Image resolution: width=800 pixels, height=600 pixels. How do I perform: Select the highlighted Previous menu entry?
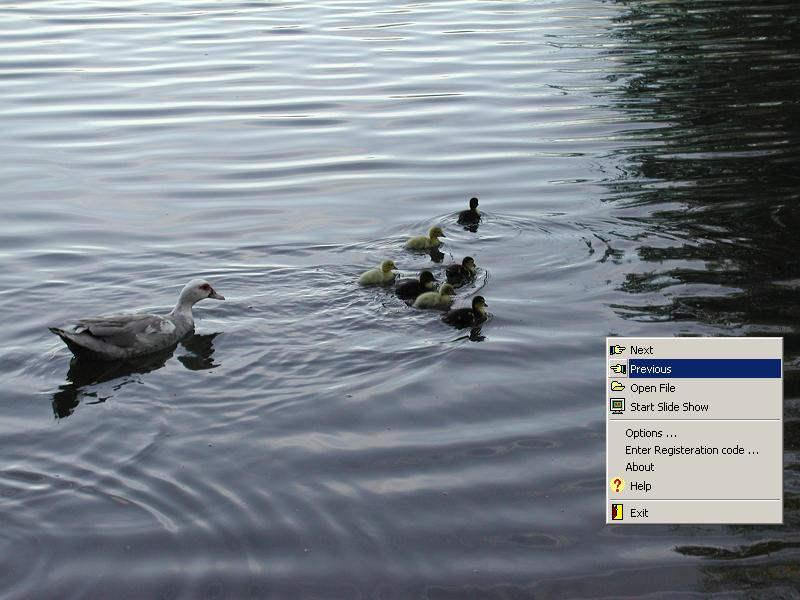pyautogui.click(x=694, y=369)
